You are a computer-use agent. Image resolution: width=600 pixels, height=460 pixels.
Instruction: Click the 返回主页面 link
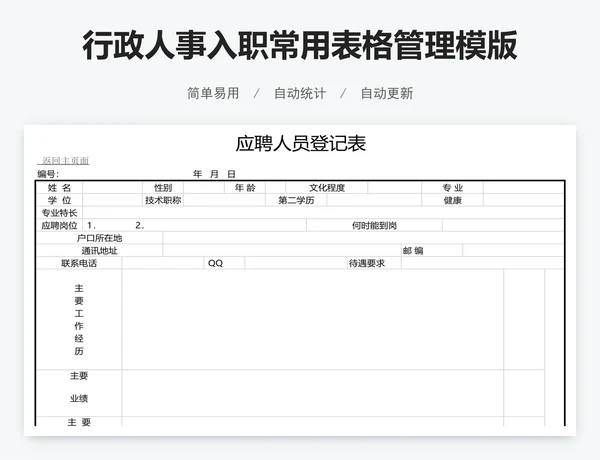[x=65, y=161]
